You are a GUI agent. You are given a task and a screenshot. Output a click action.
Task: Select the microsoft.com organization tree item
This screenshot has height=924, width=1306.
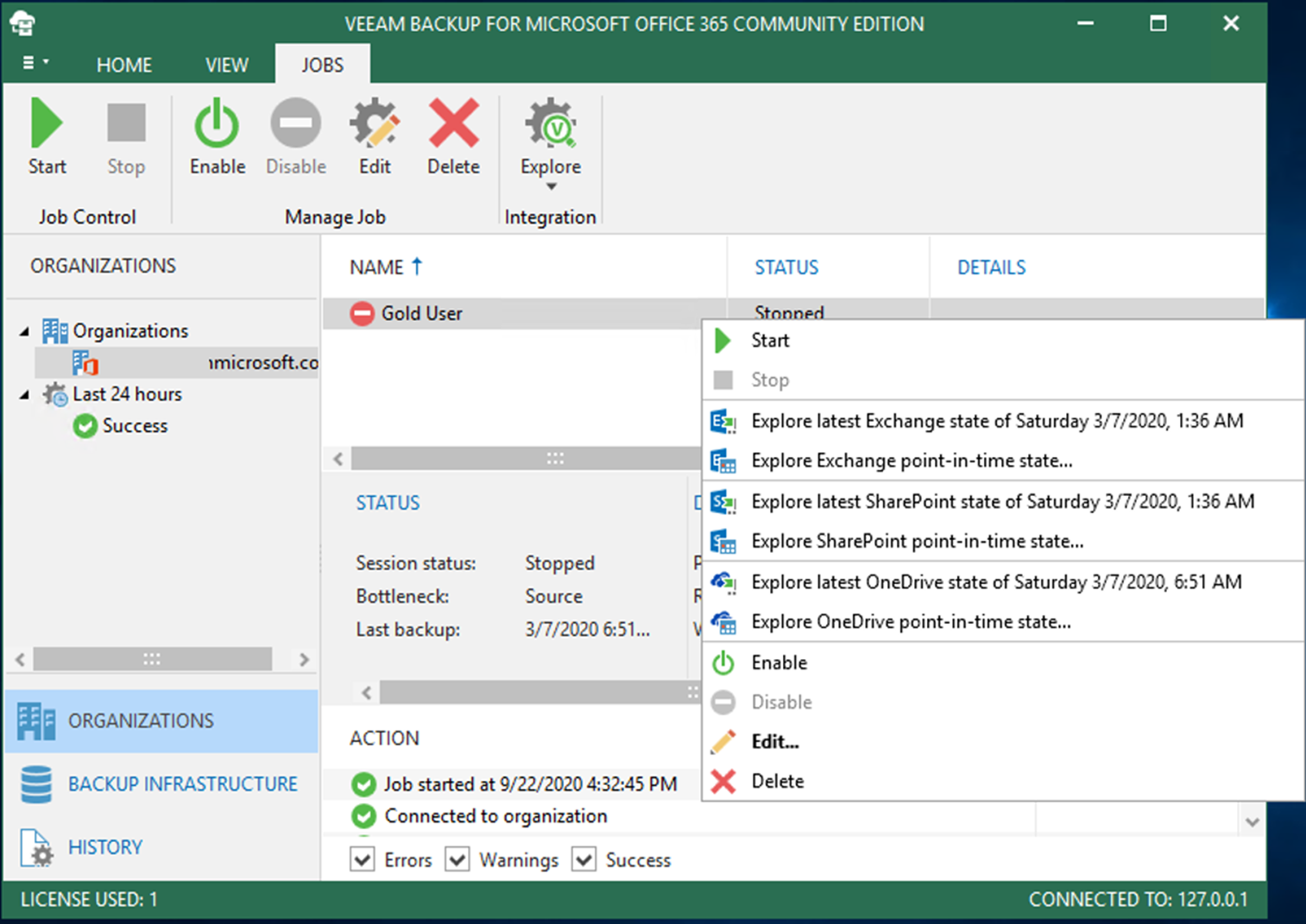coord(177,362)
